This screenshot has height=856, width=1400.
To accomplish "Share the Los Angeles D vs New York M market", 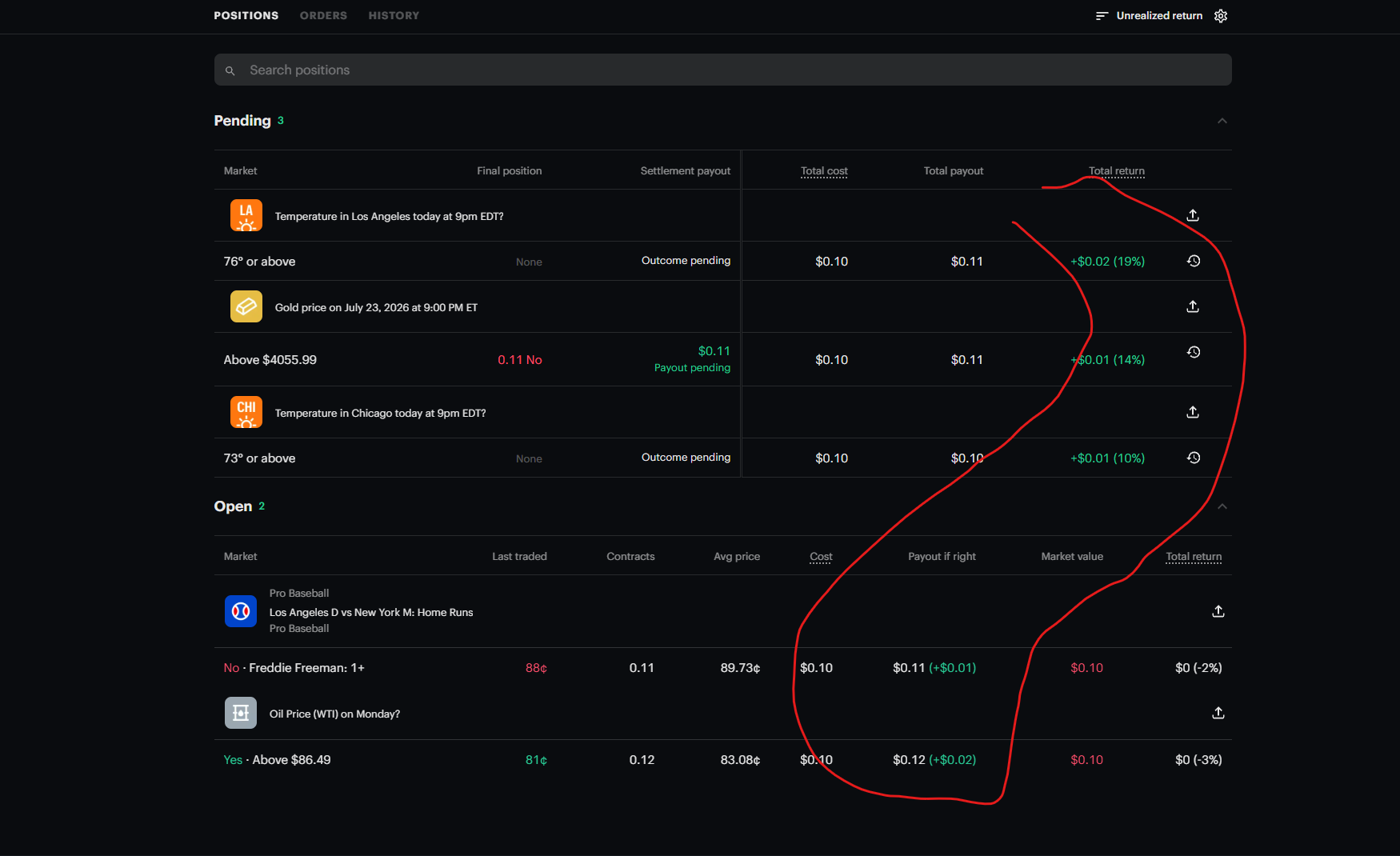I will [1218, 611].
